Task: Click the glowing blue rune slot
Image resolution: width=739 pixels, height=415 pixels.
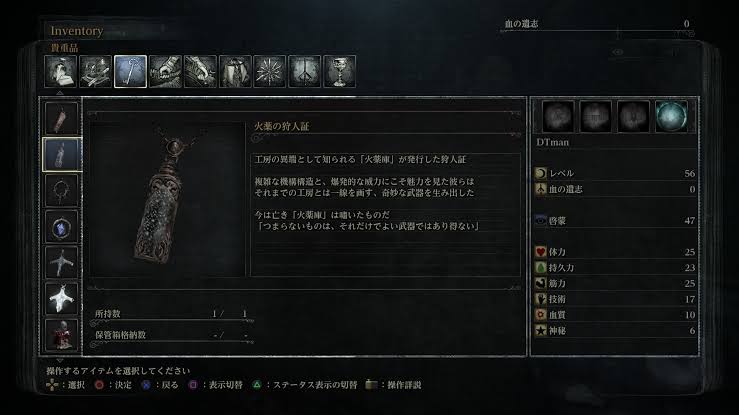Action: [671, 116]
